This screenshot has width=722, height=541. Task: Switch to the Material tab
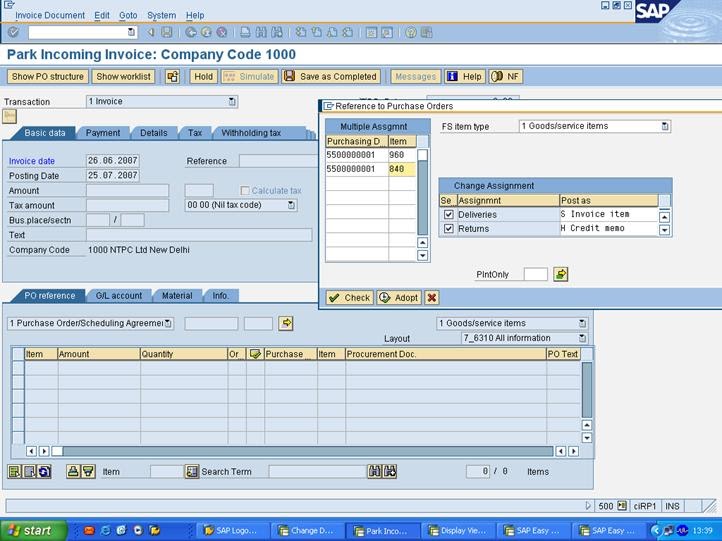tap(177, 296)
